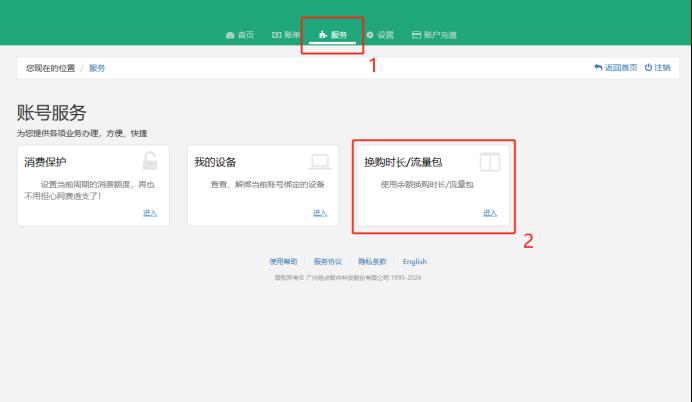Click the gear icon beside 设置
The height and width of the screenshot is (402, 692).
[370, 35]
